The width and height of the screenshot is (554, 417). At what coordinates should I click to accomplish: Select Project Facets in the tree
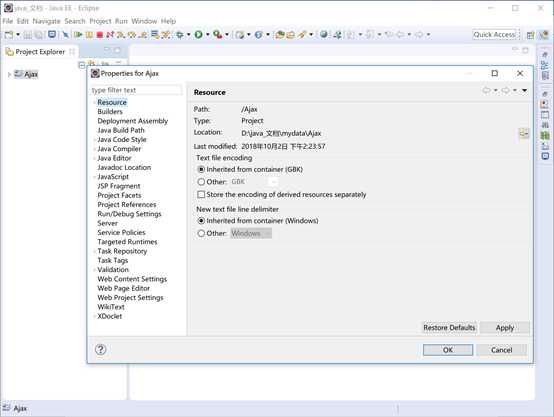[119, 195]
